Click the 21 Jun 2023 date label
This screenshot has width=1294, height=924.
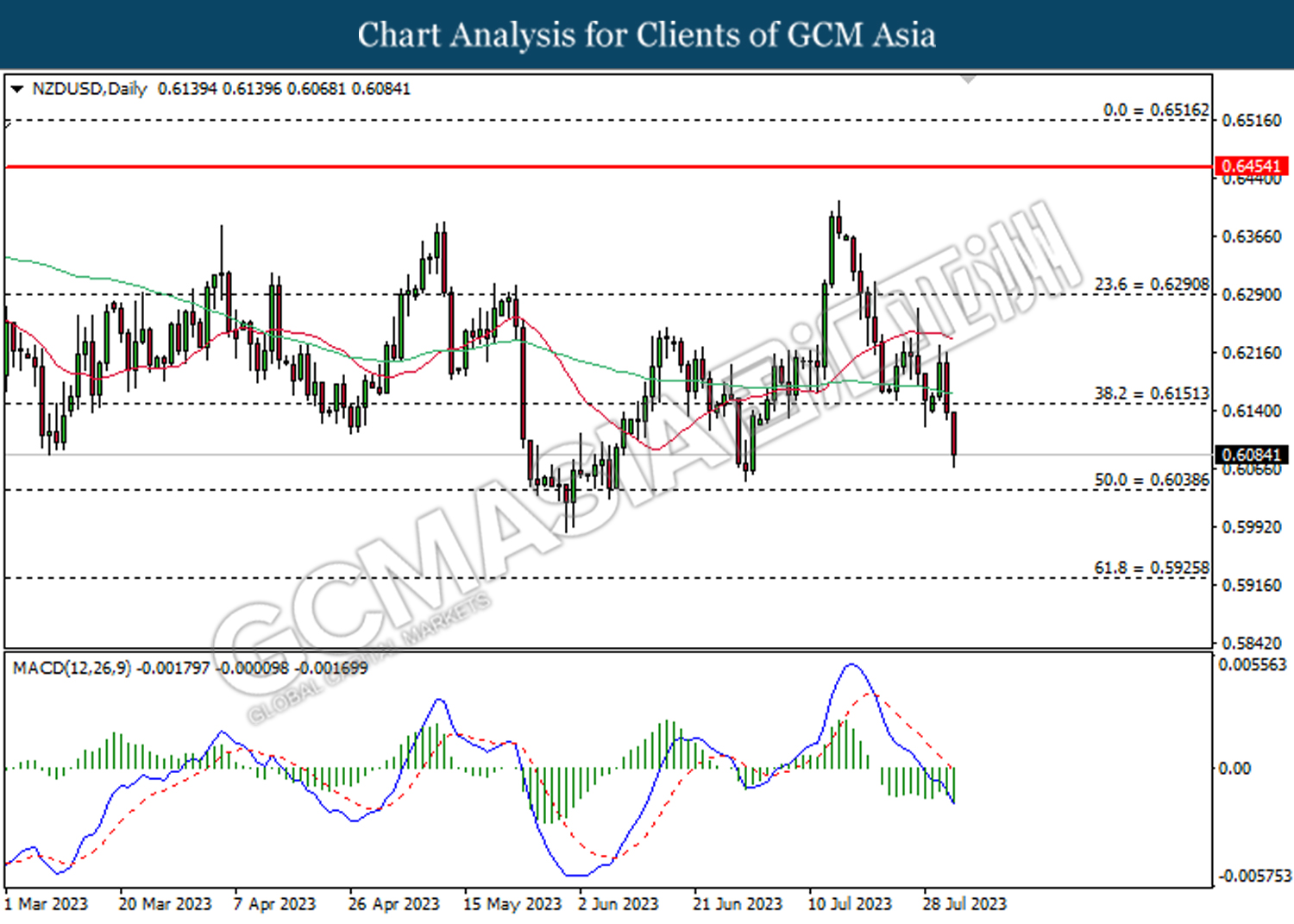tap(738, 903)
